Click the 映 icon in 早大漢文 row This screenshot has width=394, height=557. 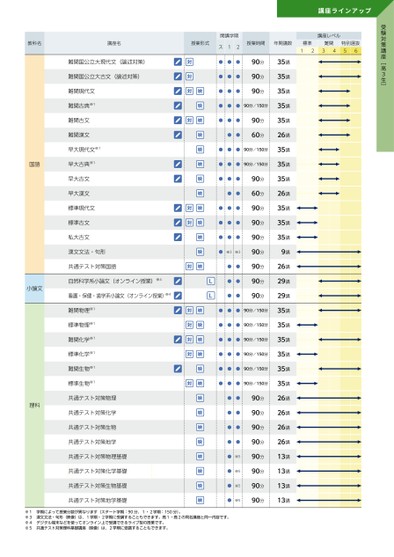tap(200, 193)
